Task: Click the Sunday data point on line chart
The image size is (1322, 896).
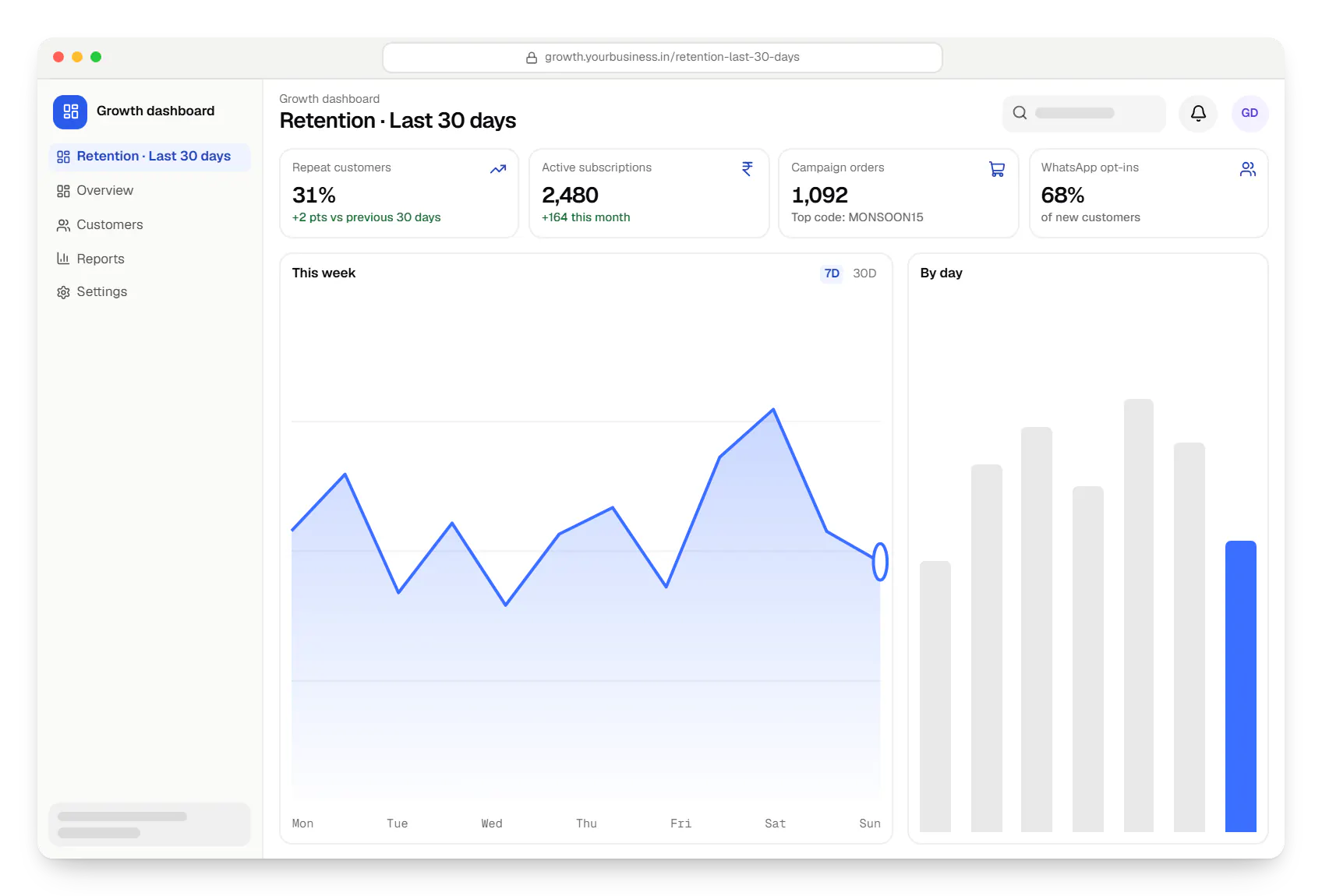Action: pyautogui.click(x=880, y=562)
